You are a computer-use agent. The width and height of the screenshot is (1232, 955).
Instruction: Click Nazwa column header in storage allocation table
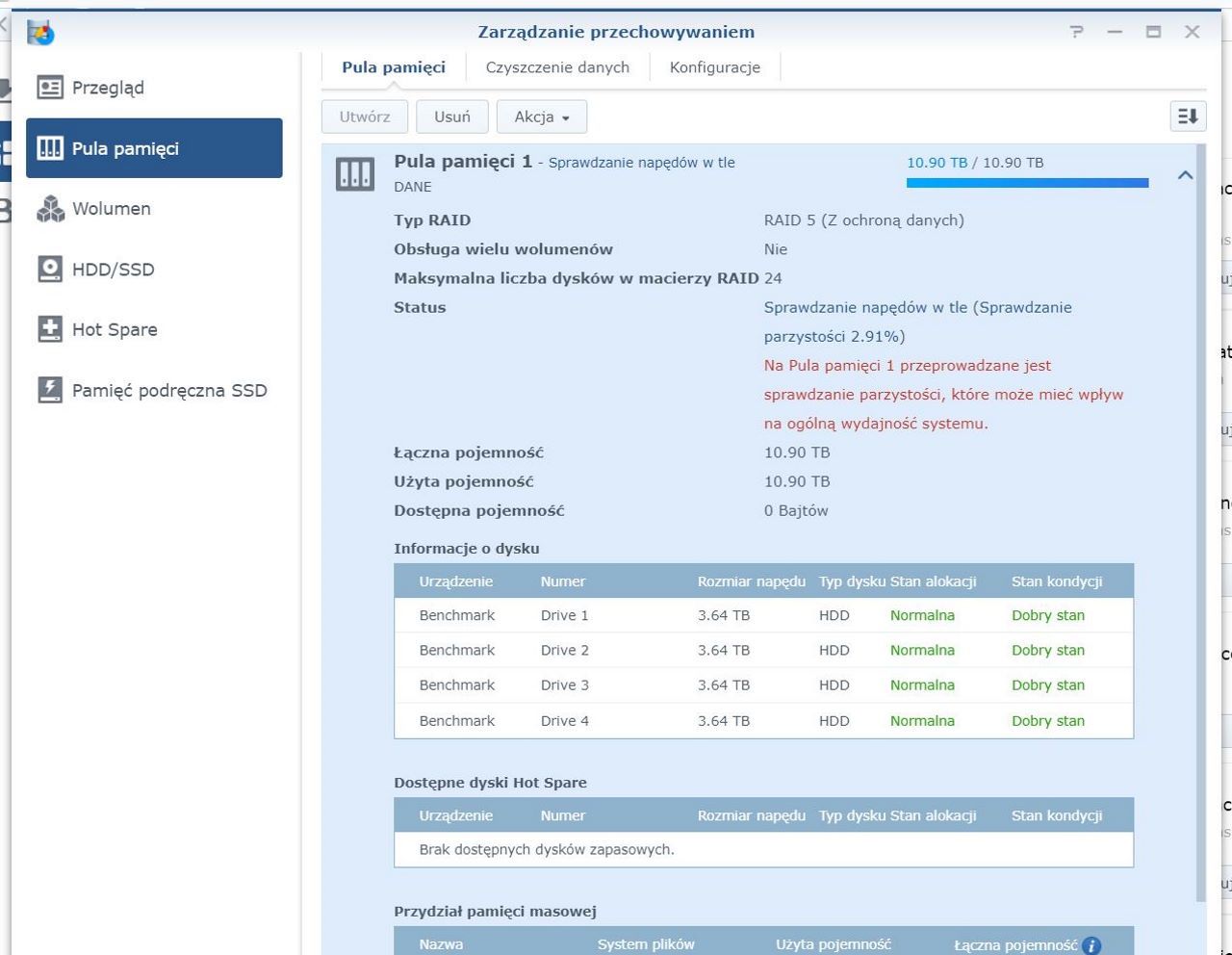tap(441, 944)
